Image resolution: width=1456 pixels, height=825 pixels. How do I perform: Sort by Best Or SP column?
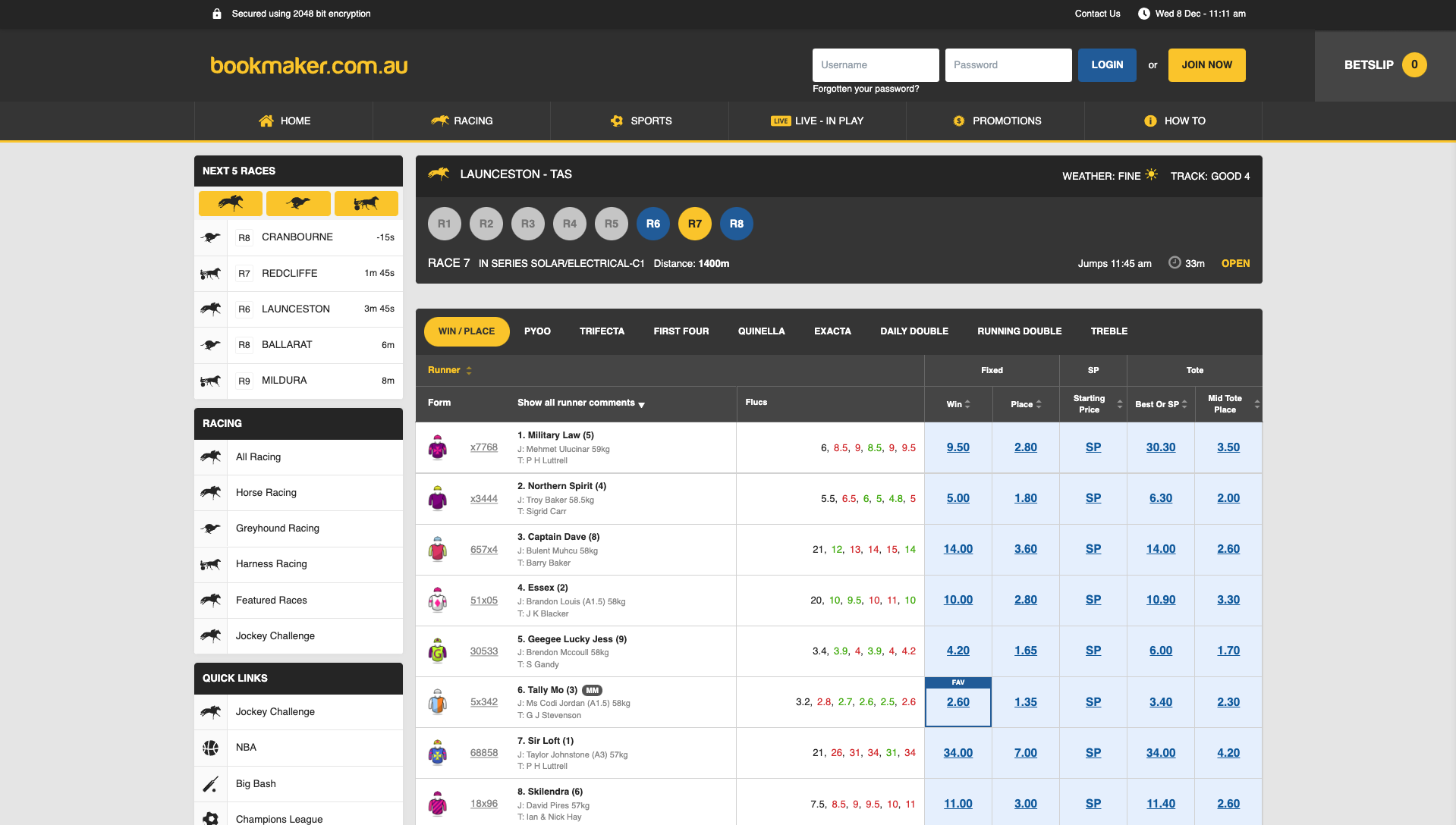pos(1161,404)
